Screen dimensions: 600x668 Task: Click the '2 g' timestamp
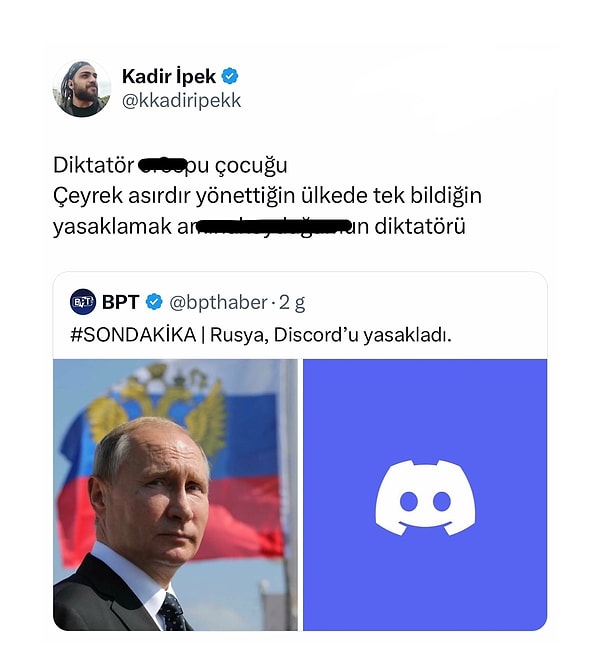click(292, 303)
